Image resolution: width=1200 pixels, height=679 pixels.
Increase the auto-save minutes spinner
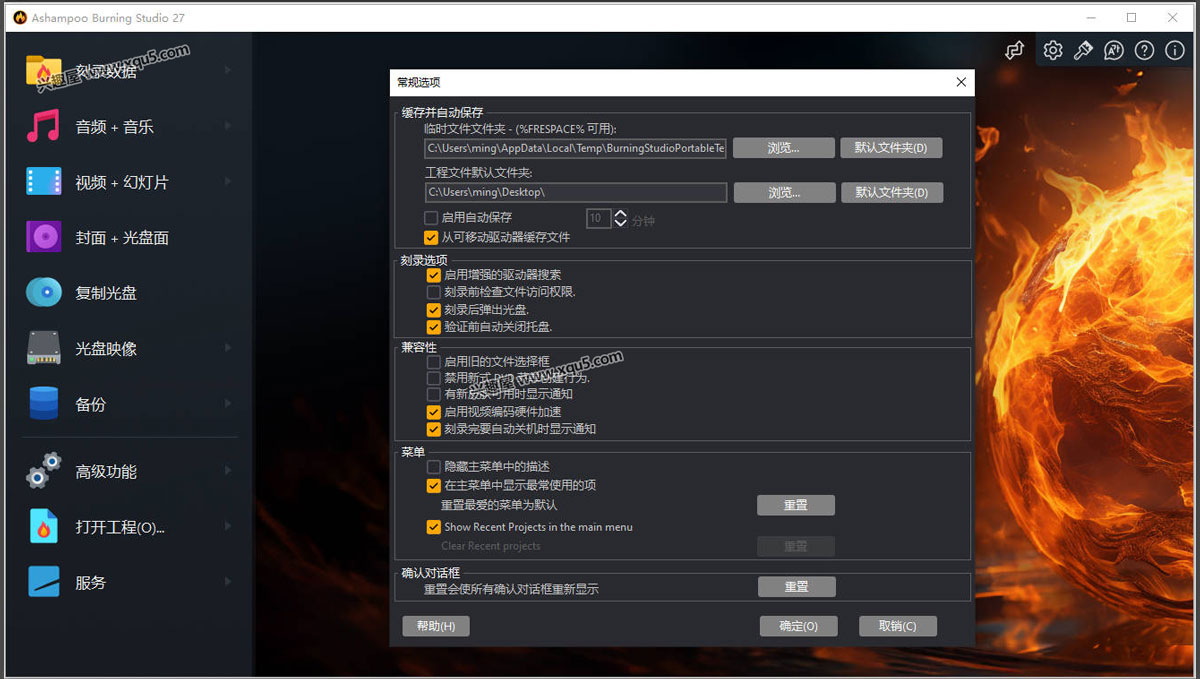click(621, 214)
